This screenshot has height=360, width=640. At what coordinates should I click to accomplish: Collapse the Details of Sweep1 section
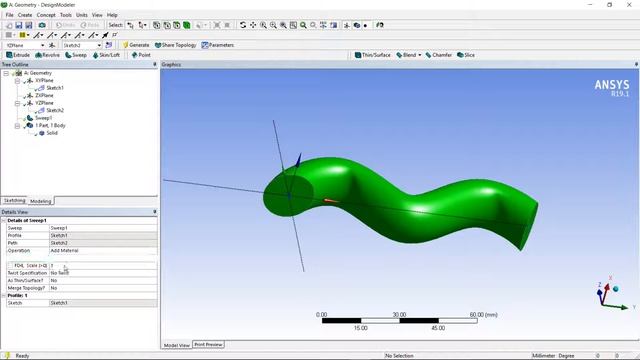pyautogui.click(x=4, y=220)
